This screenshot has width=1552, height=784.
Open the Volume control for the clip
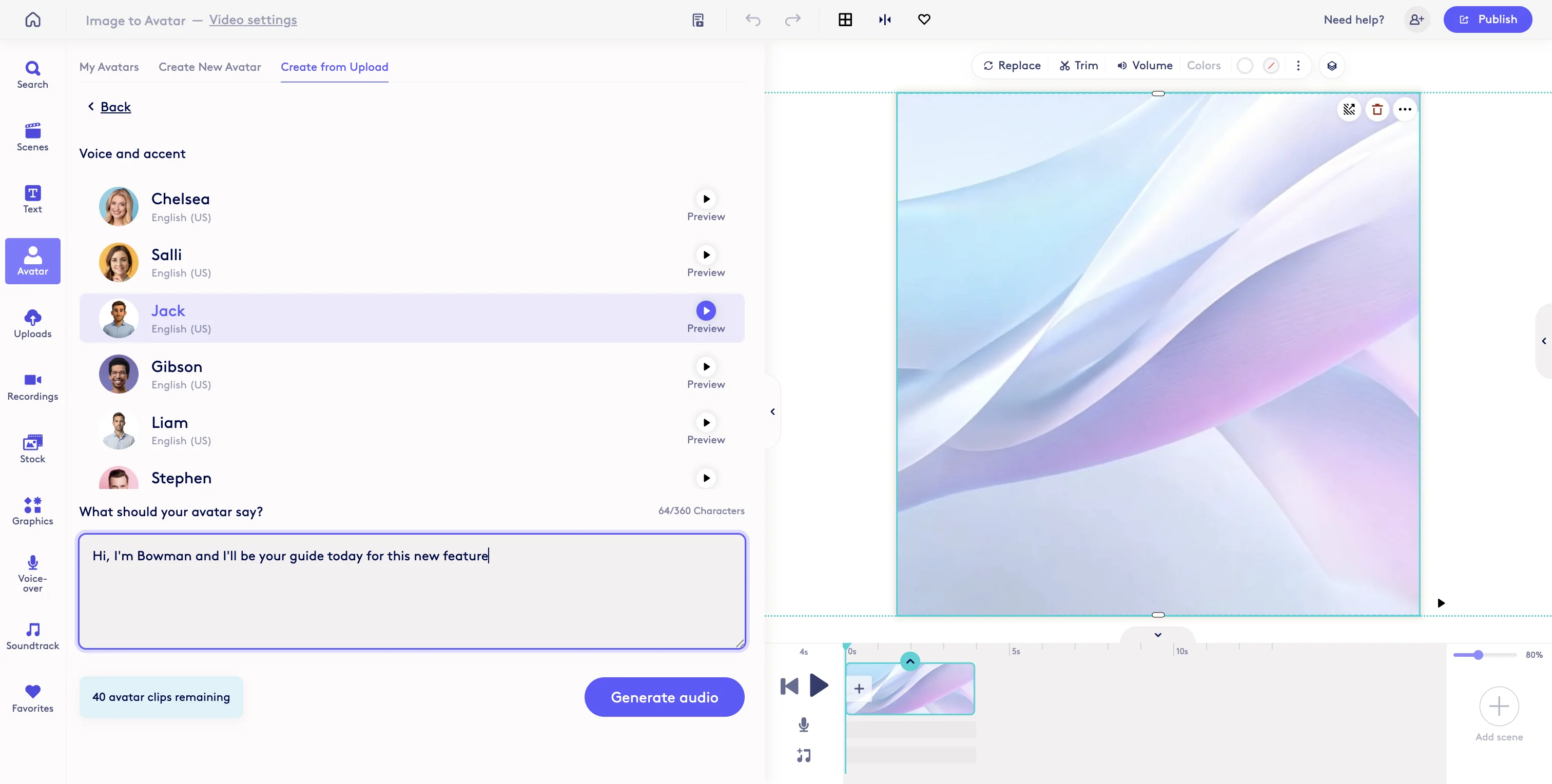click(1144, 66)
